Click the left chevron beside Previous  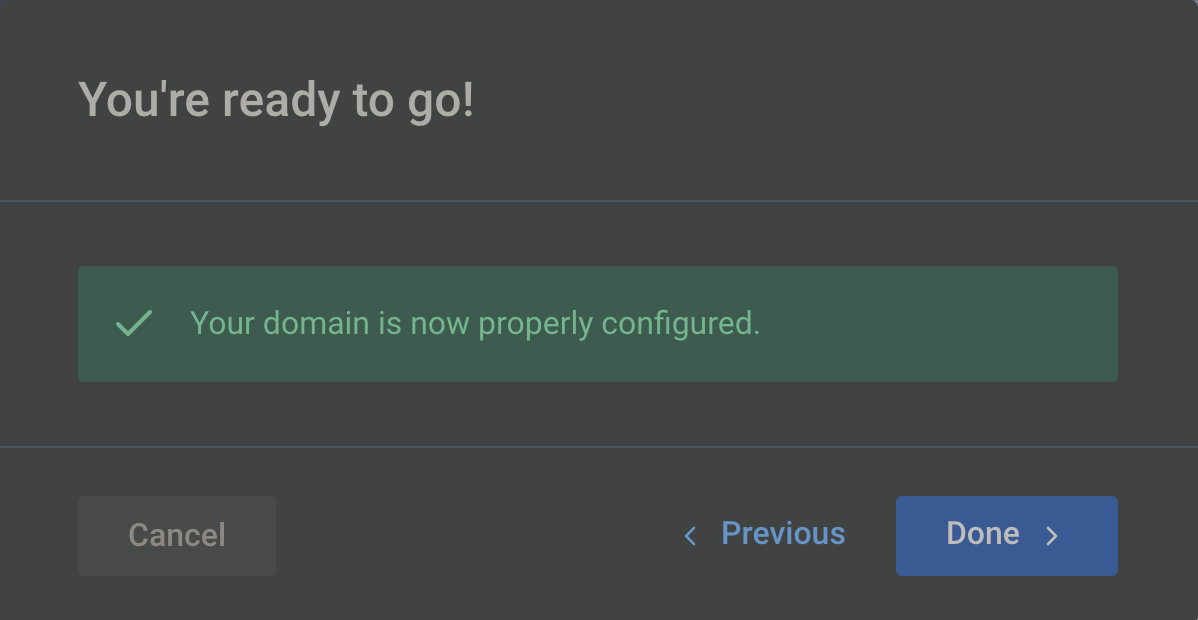click(x=690, y=537)
